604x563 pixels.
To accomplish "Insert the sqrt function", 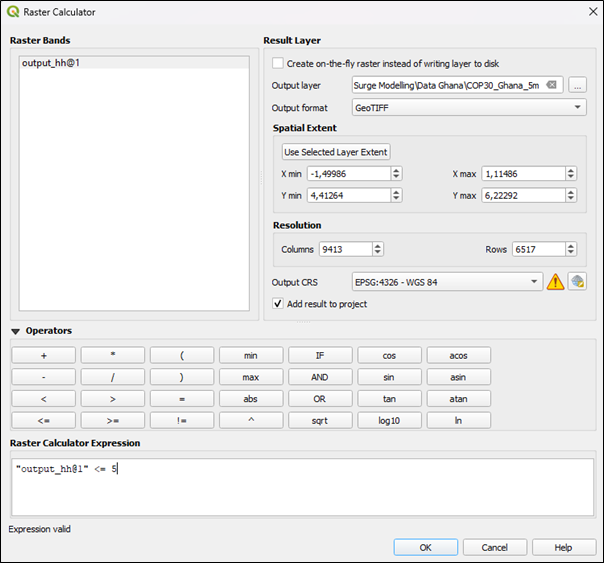I will click(320, 420).
